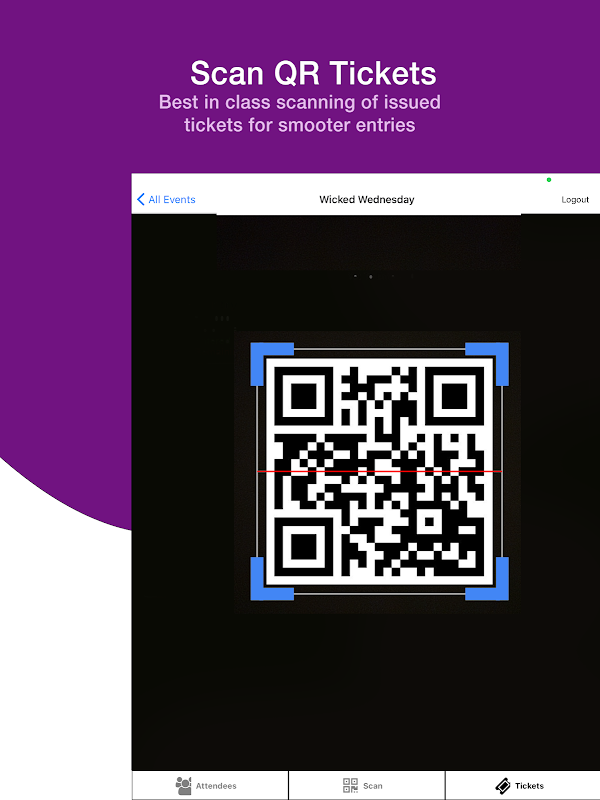Select the Attendees people icon
Screen dimensions: 600x800
click(183, 786)
